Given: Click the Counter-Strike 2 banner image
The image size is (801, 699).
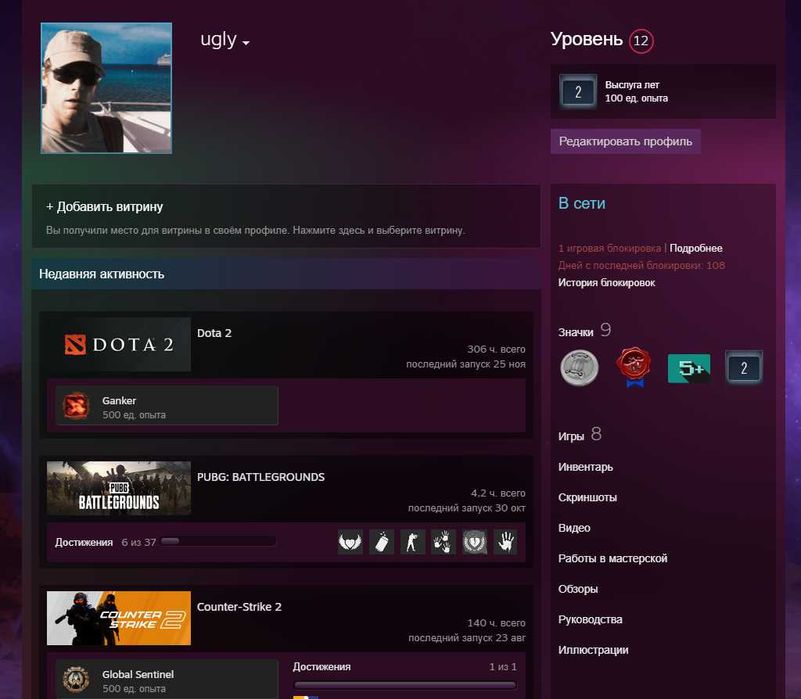Looking at the screenshot, I should click(x=119, y=618).
